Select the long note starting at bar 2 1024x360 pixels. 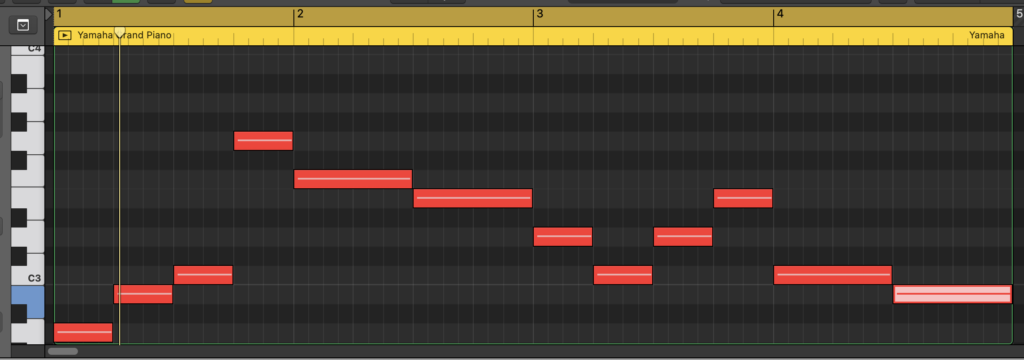(353, 179)
